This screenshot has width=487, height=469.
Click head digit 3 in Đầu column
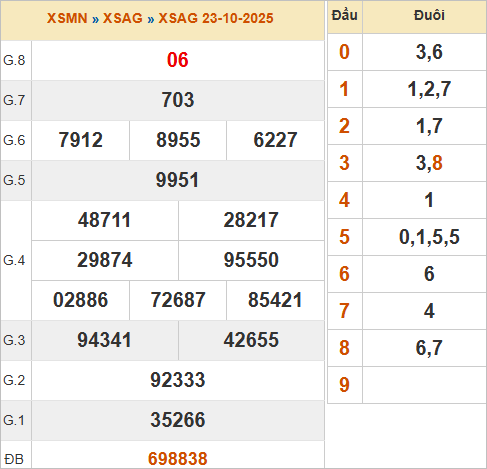[x=344, y=163]
